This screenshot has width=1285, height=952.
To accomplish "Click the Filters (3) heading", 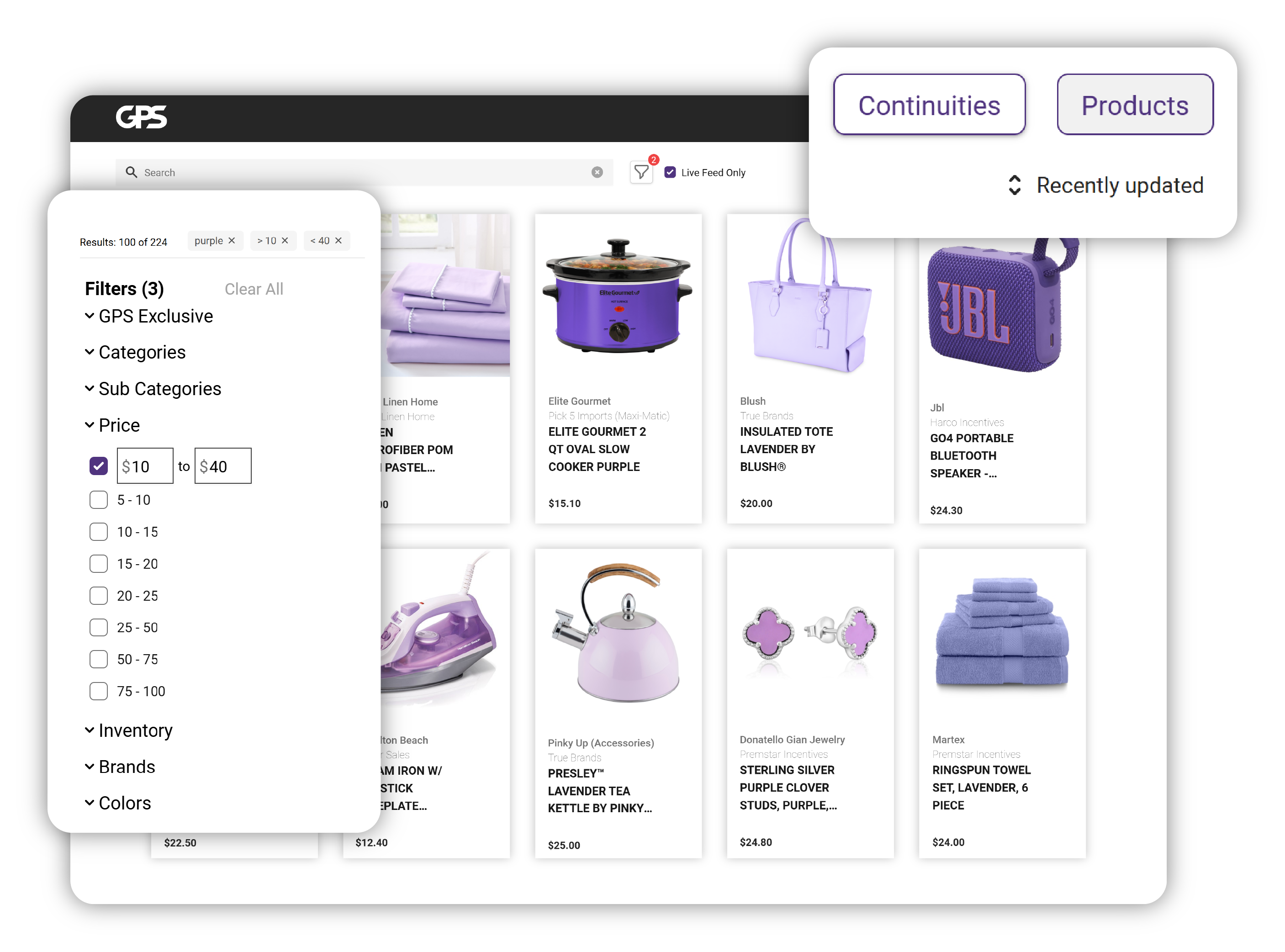I will point(124,289).
